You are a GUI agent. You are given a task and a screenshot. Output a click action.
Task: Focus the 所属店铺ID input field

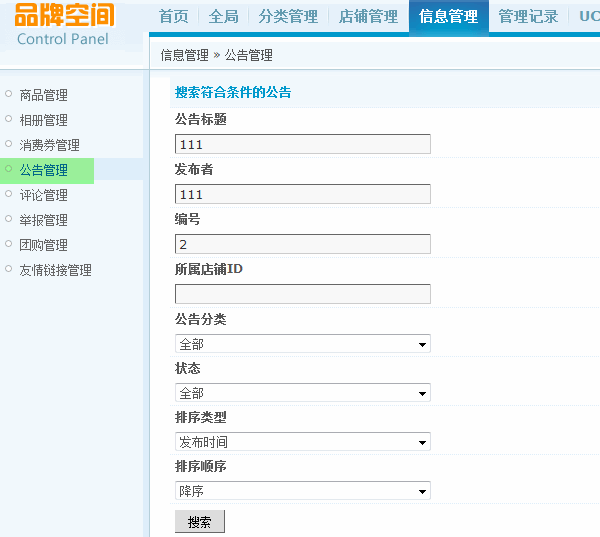point(303,294)
